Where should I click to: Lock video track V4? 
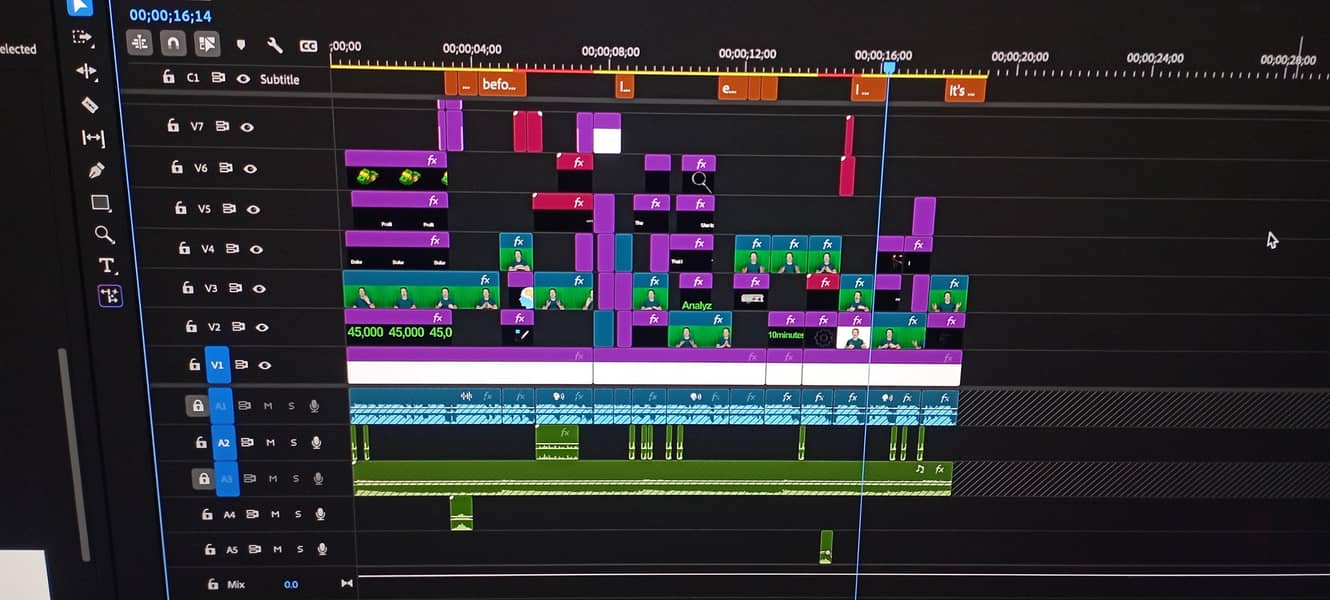click(183, 248)
